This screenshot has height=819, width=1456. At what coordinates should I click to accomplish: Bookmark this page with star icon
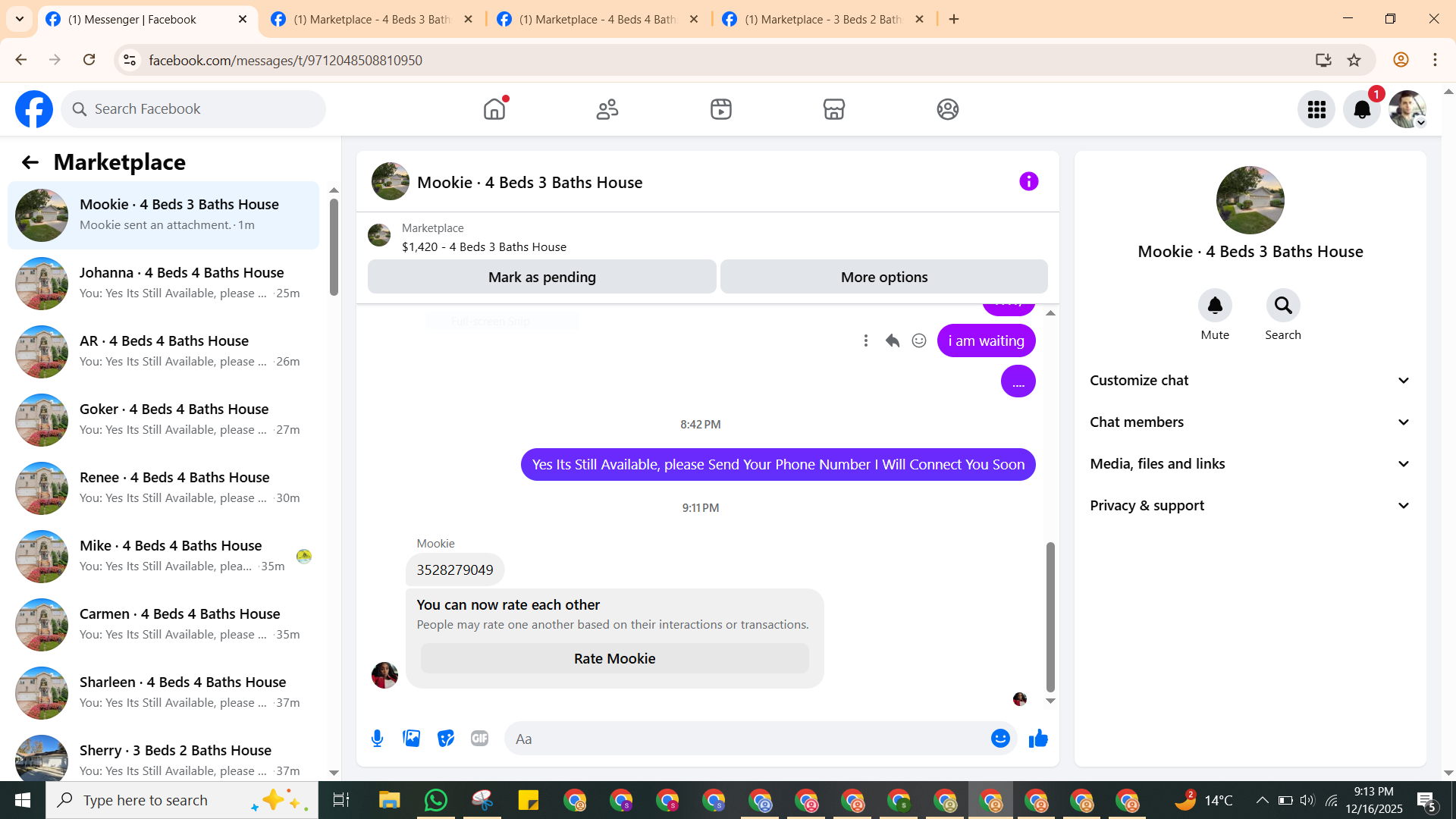click(x=1354, y=60)
